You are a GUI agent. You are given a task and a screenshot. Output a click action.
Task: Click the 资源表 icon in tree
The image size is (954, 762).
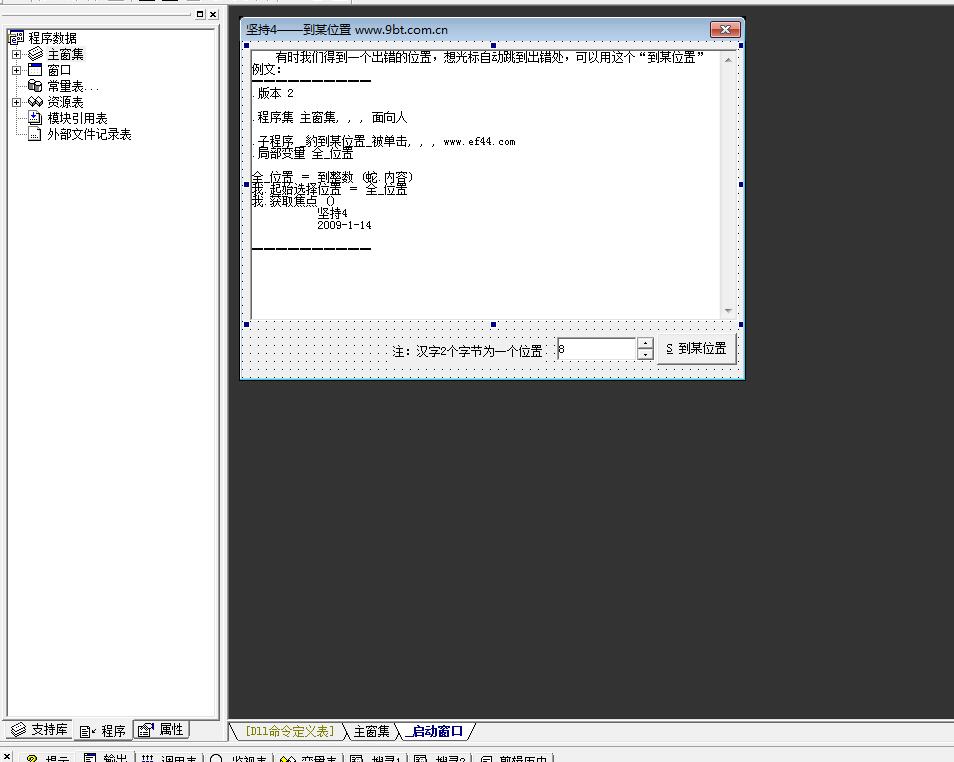pos(35,102)
